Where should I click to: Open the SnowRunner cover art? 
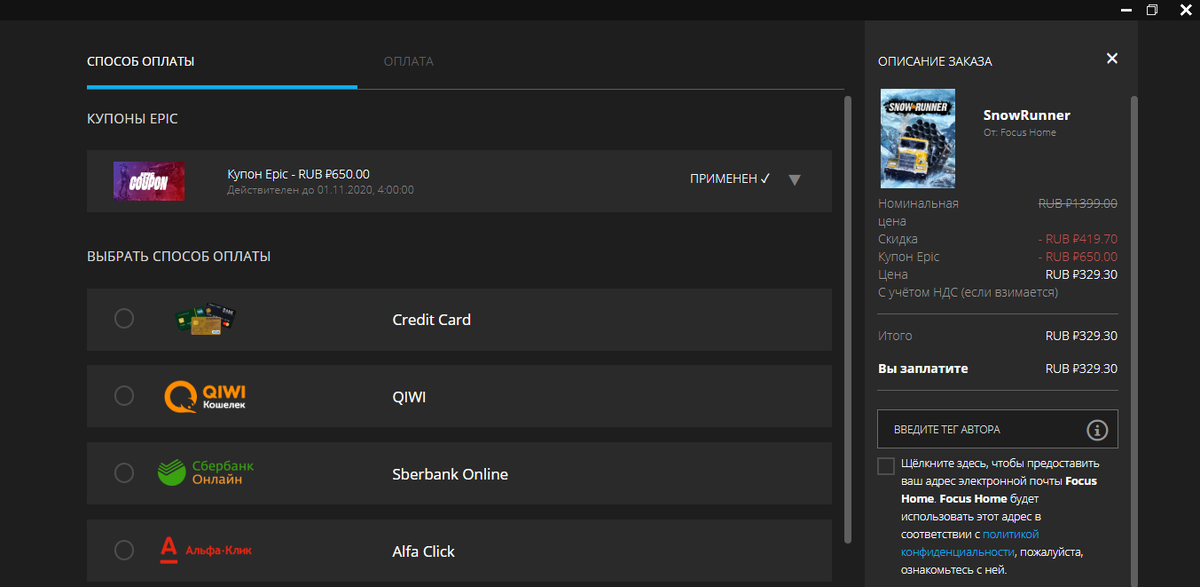coord(918,139)
